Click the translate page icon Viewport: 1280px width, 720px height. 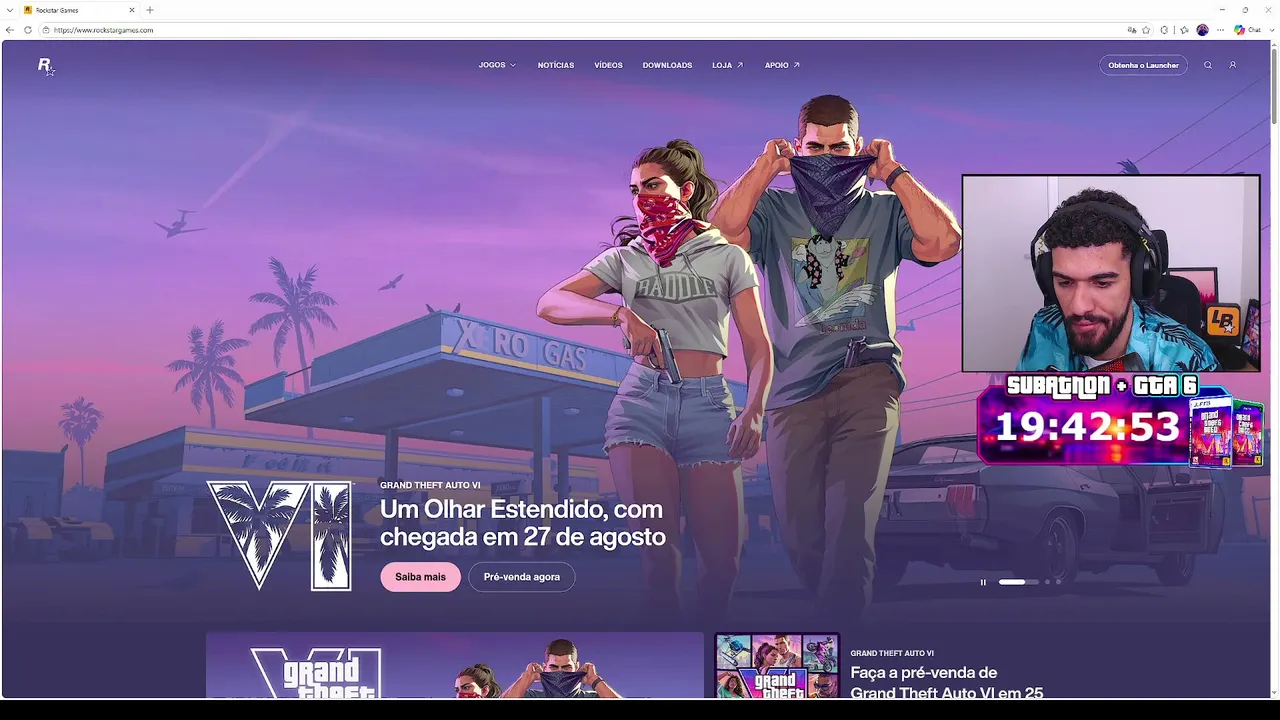click(1132, 30)
